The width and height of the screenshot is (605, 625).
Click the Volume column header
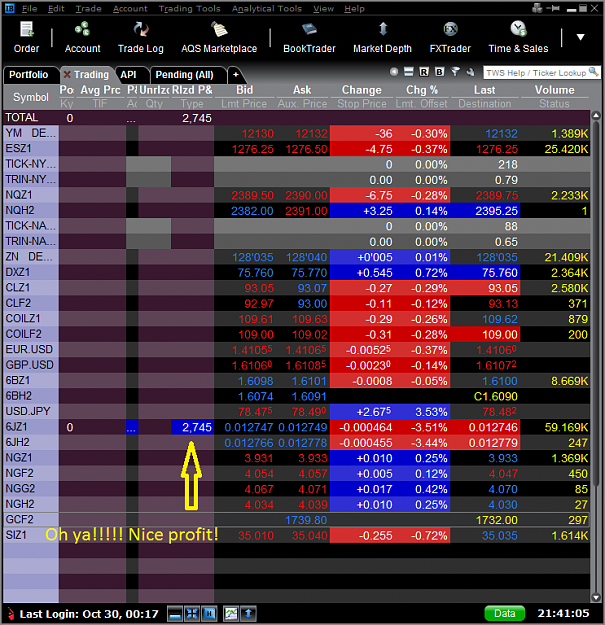click(x=554, y=90)
